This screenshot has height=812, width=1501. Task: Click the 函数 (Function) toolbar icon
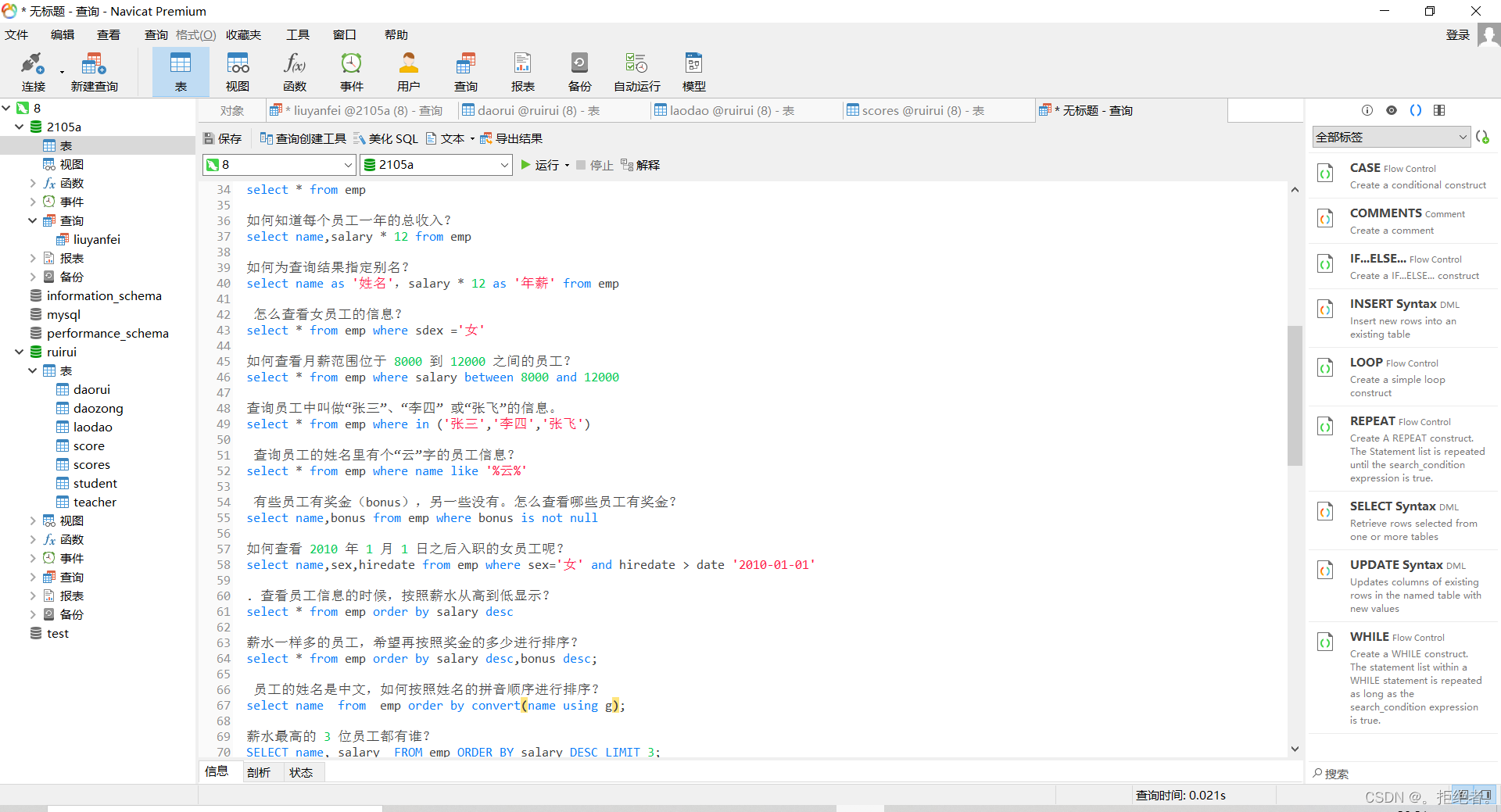295,72
